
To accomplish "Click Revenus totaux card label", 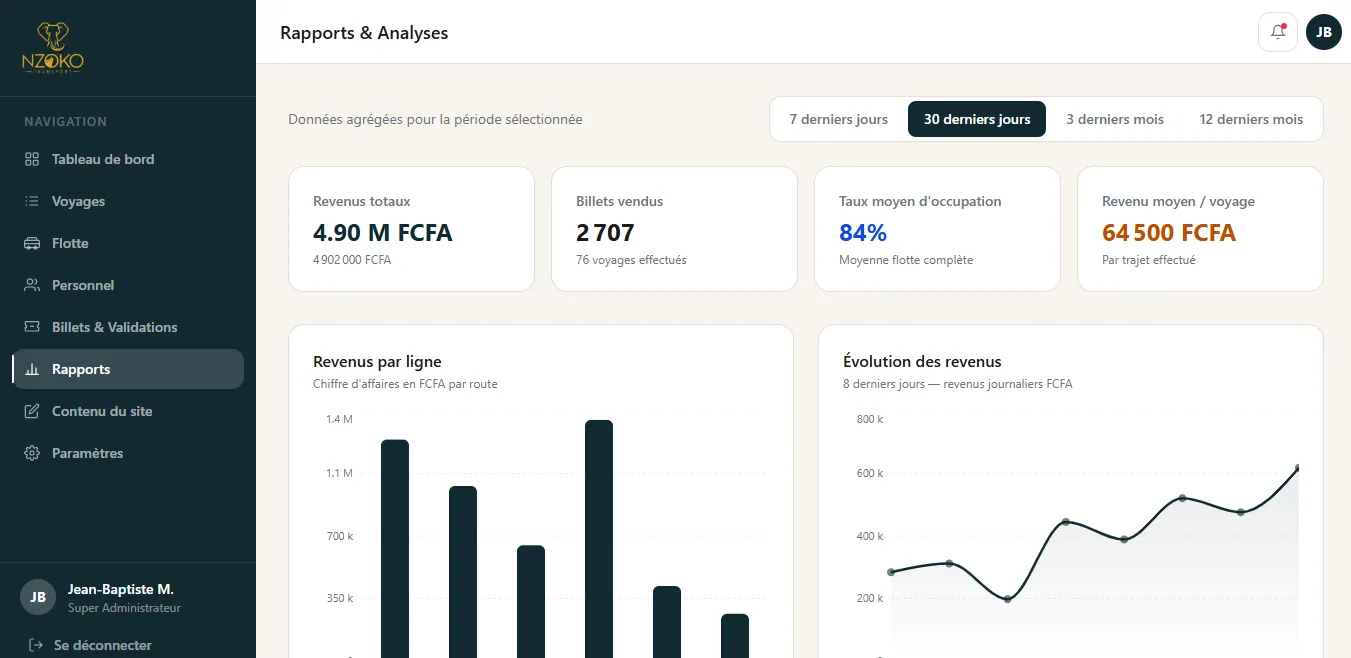I will pos(362,201).
